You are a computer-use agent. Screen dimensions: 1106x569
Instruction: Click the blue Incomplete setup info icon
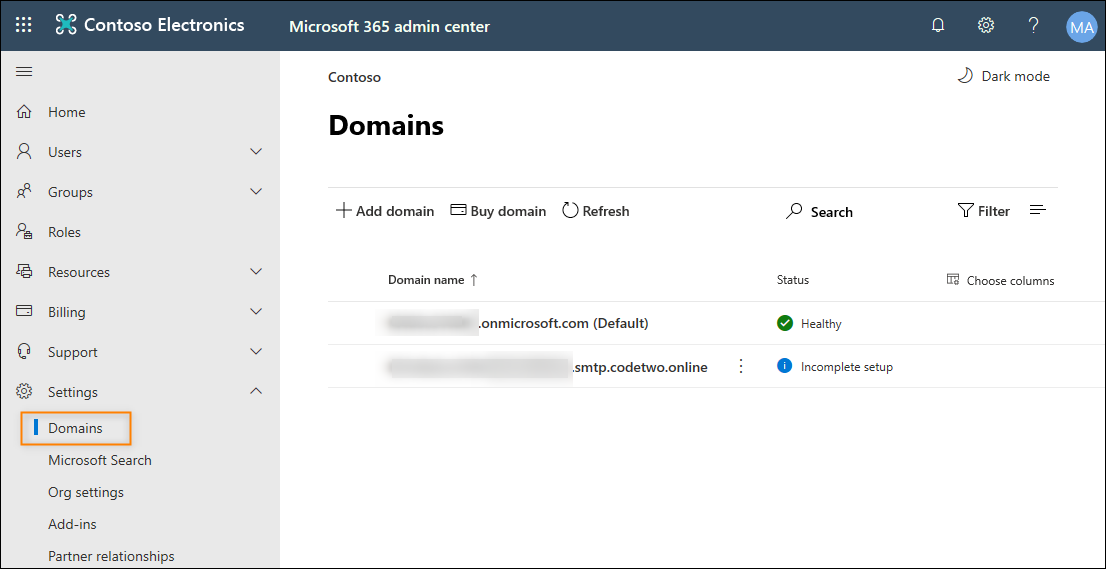[x=784, y=367]
